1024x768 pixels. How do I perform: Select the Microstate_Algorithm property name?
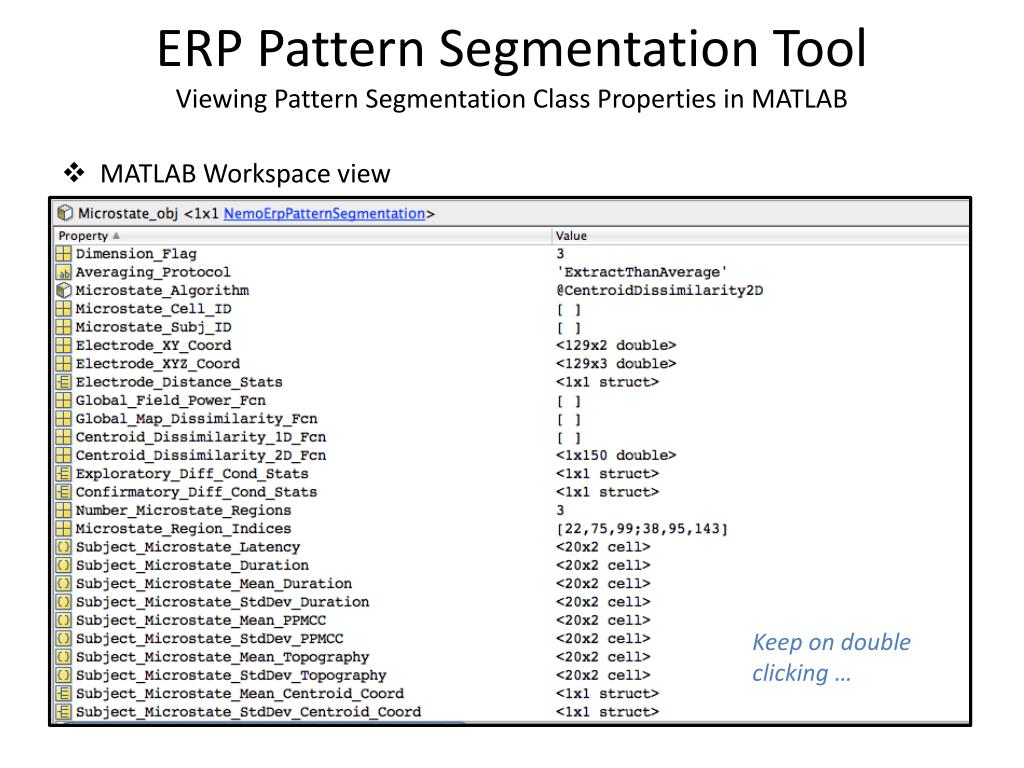[162, 290]
